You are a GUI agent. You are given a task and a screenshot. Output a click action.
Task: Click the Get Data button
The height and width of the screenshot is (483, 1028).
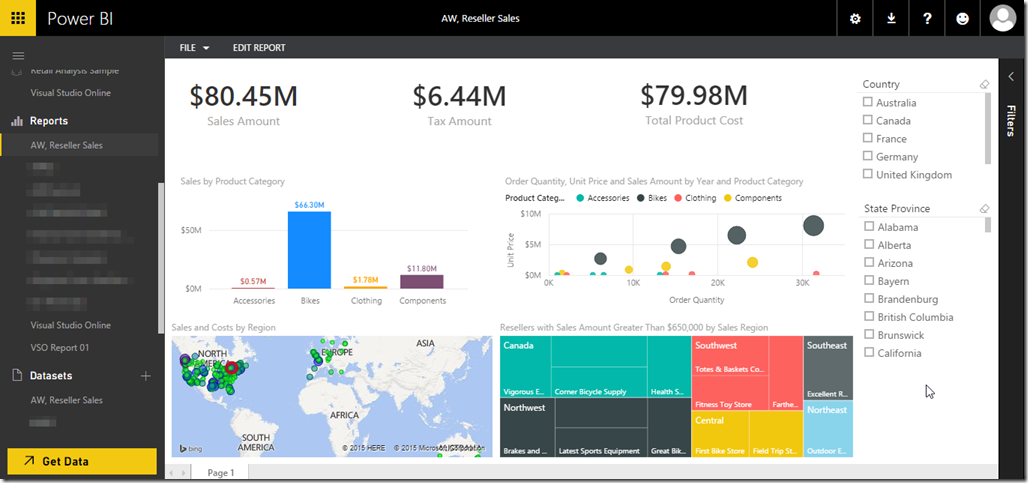click(x=82, y=461)
